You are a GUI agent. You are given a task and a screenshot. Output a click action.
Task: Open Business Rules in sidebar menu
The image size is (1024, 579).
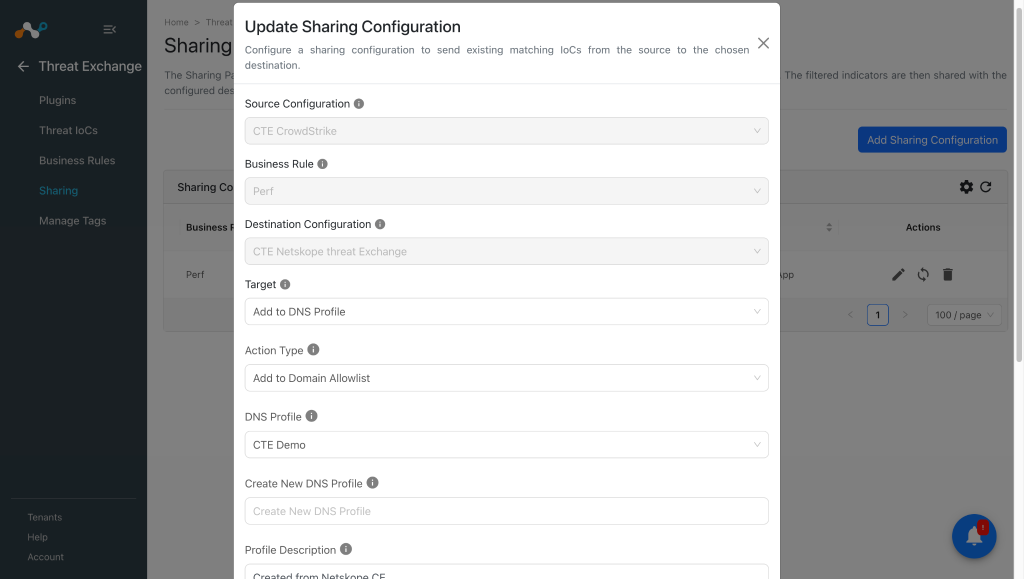pos(76,161)
